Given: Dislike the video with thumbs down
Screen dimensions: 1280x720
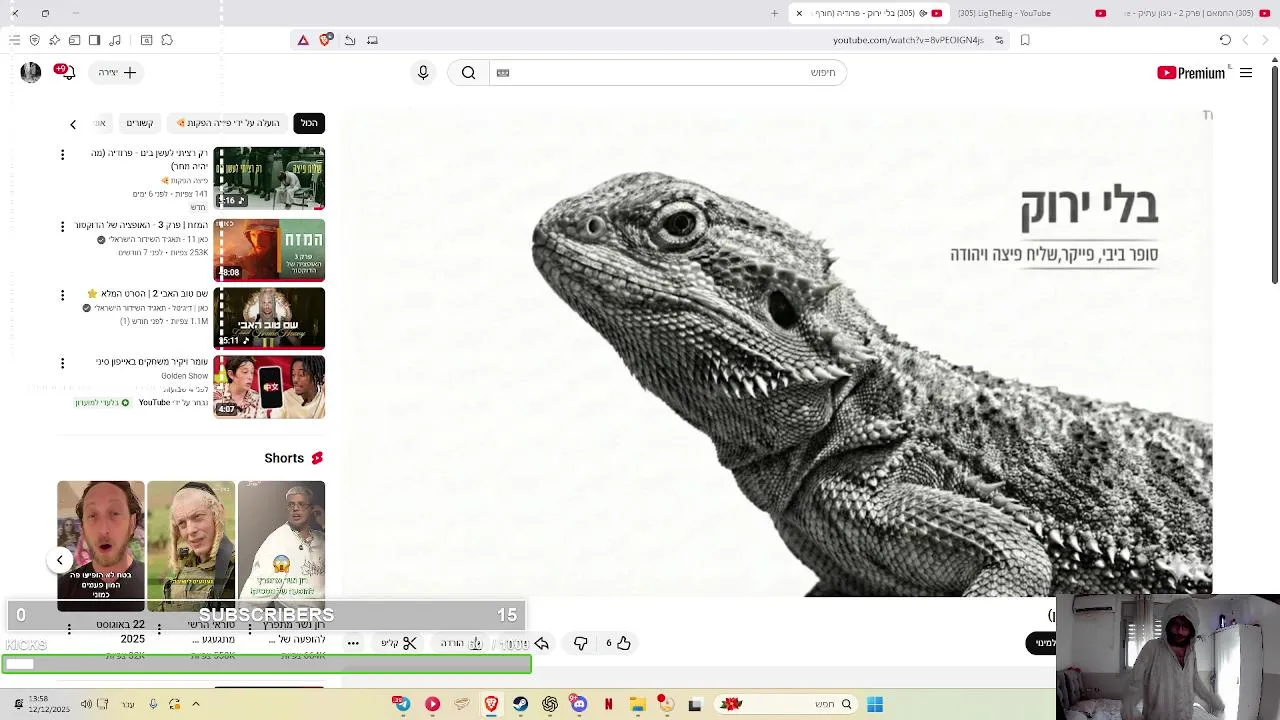Looking at the screenshot, I should click(580, 643).
